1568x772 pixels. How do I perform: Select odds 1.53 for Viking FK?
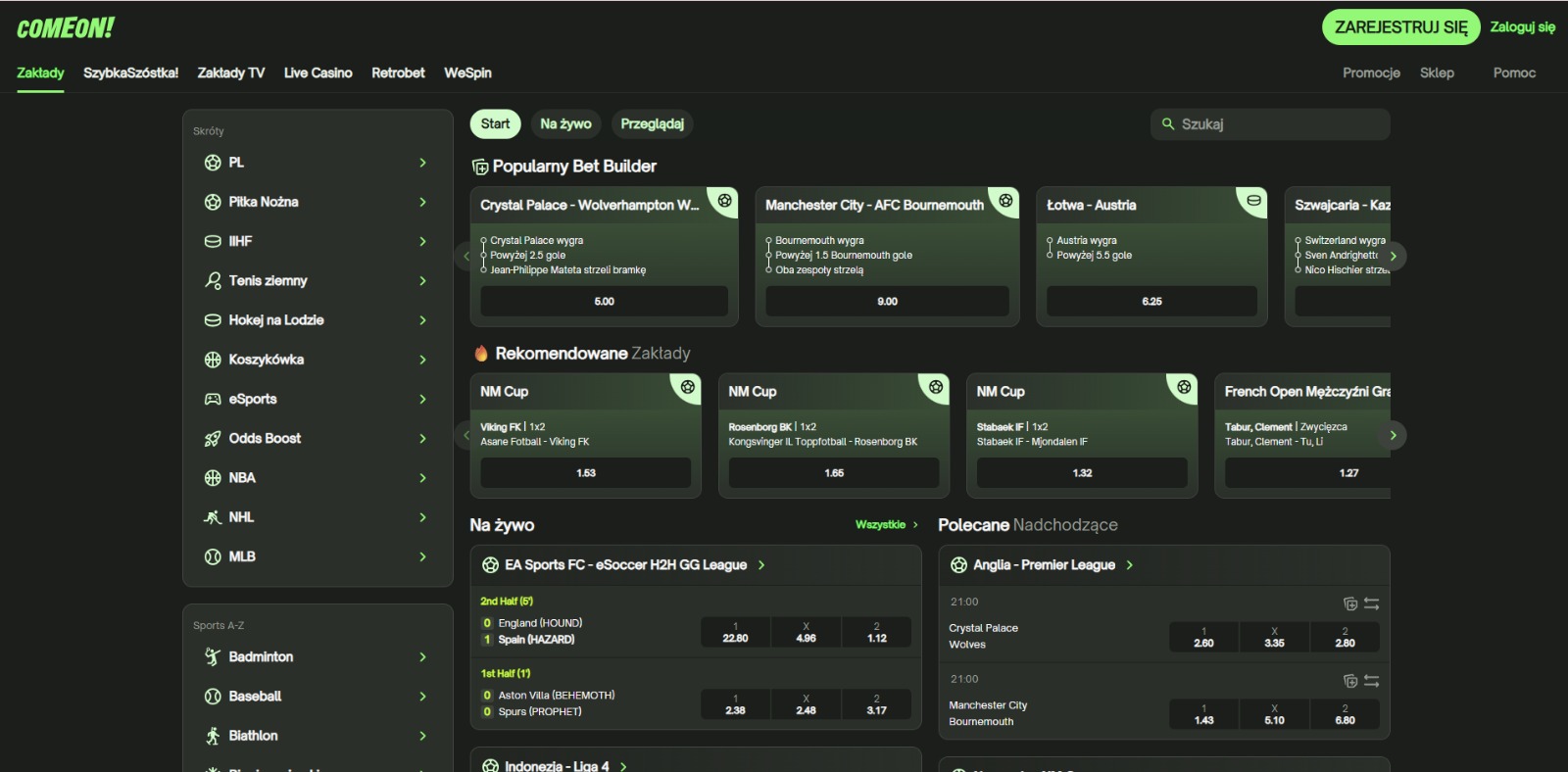(x=586, y=473)
